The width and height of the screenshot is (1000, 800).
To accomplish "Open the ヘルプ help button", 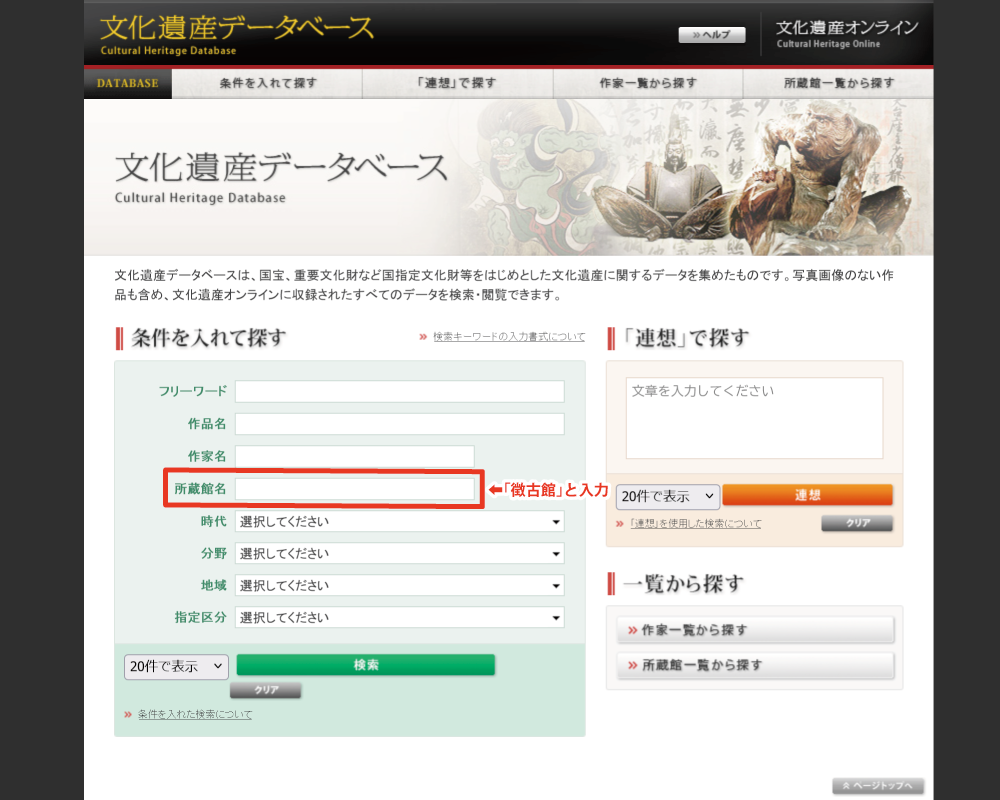I will coord(711,35).
